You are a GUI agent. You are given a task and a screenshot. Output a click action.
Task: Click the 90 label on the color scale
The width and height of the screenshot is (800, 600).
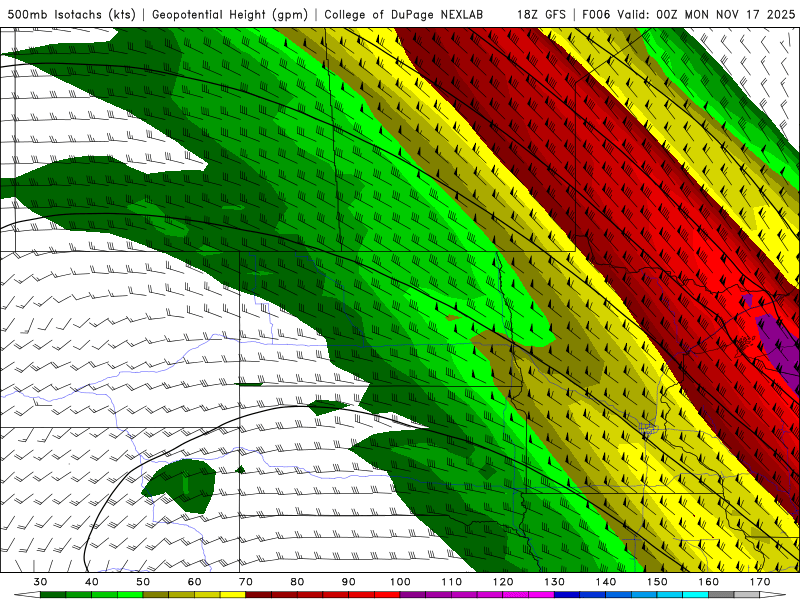coord(348,582)
